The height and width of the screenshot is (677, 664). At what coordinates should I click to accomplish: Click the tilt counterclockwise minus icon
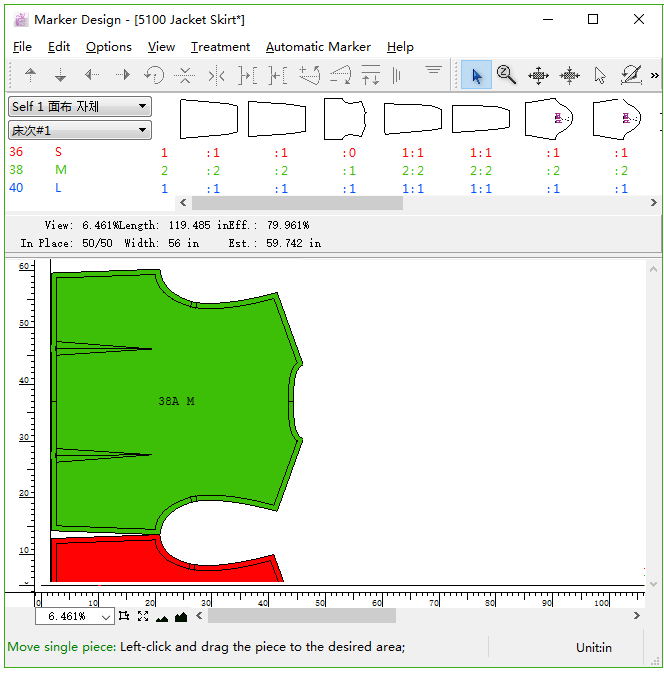coord(340,75)
